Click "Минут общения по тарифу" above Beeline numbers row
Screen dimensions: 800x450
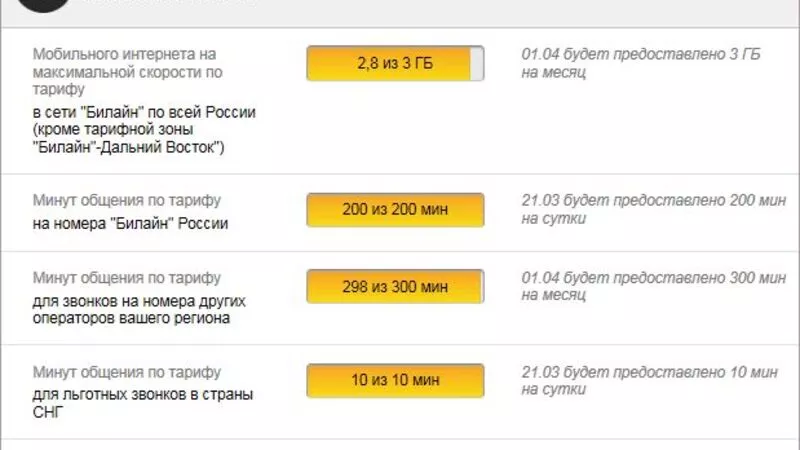[x=127, y=200]
